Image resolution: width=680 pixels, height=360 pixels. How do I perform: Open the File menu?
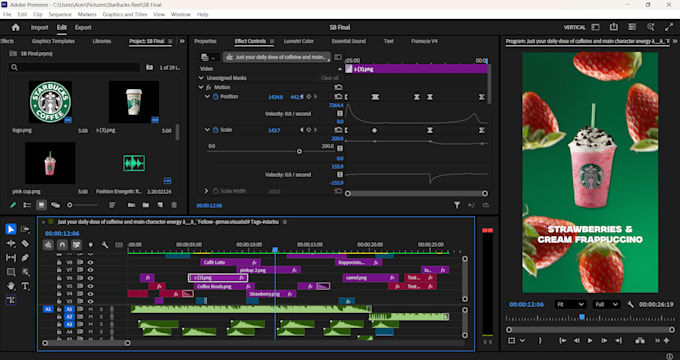point(7,14)
